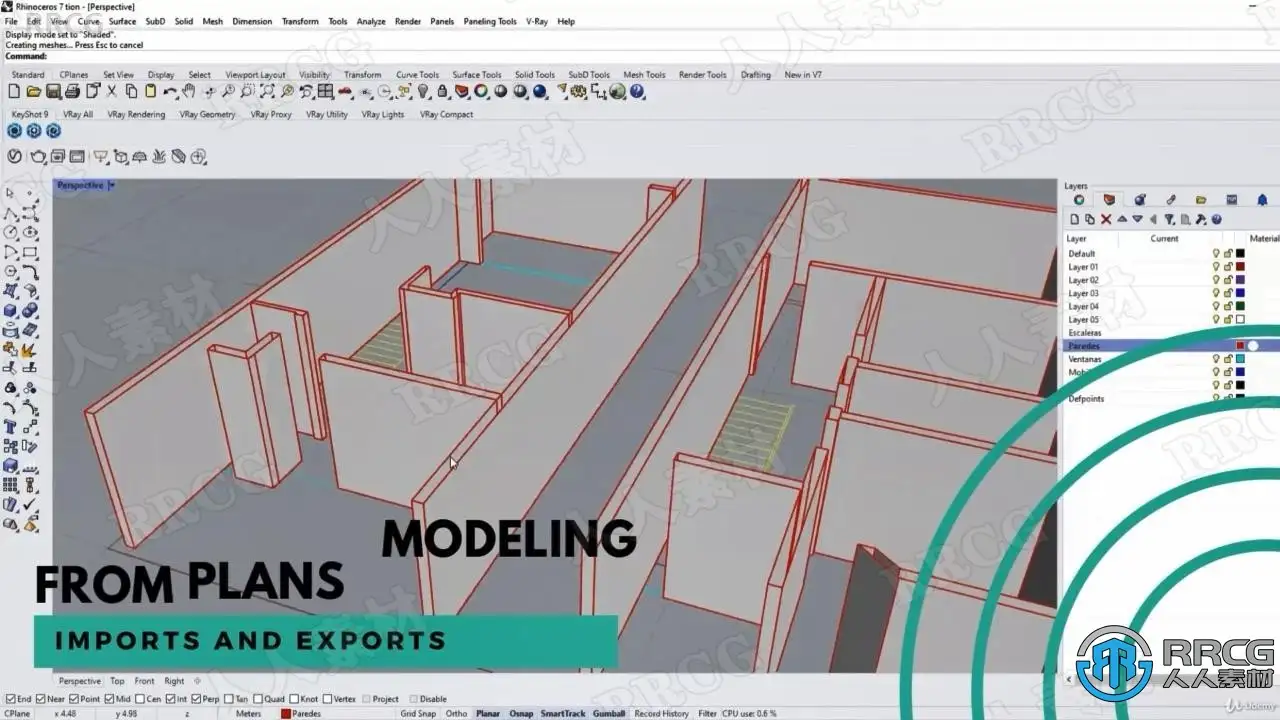Select the Zoom Extents icon
Viewport: 1280px width, 720px height.
coord(267,91)
